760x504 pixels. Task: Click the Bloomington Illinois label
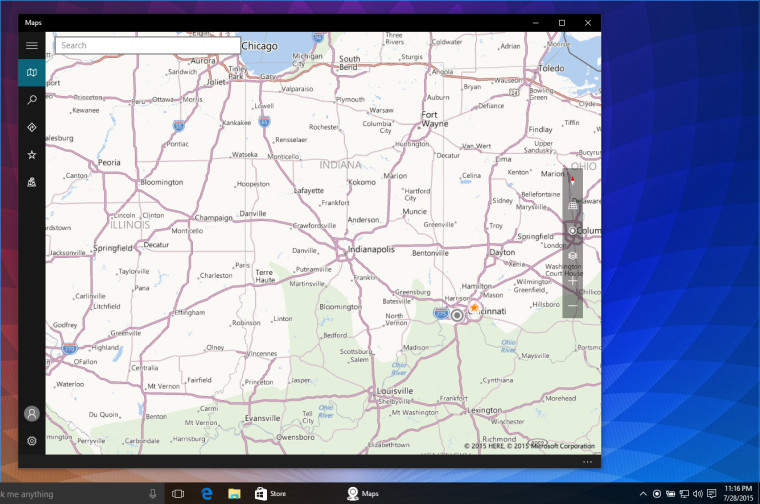pos(162,182)
